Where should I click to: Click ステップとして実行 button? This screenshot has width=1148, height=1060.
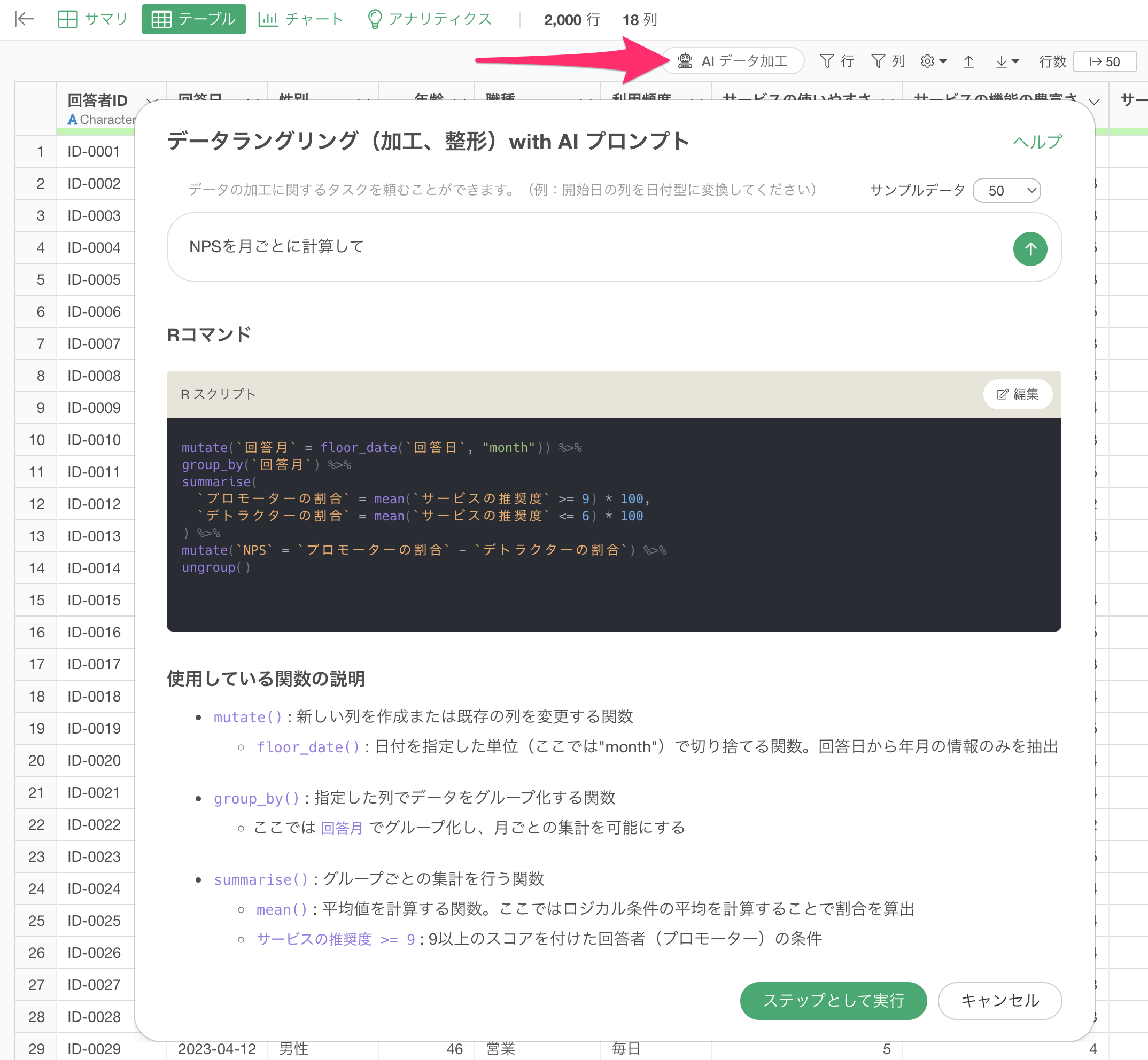pyautogui.click(x=833, y=1000)
